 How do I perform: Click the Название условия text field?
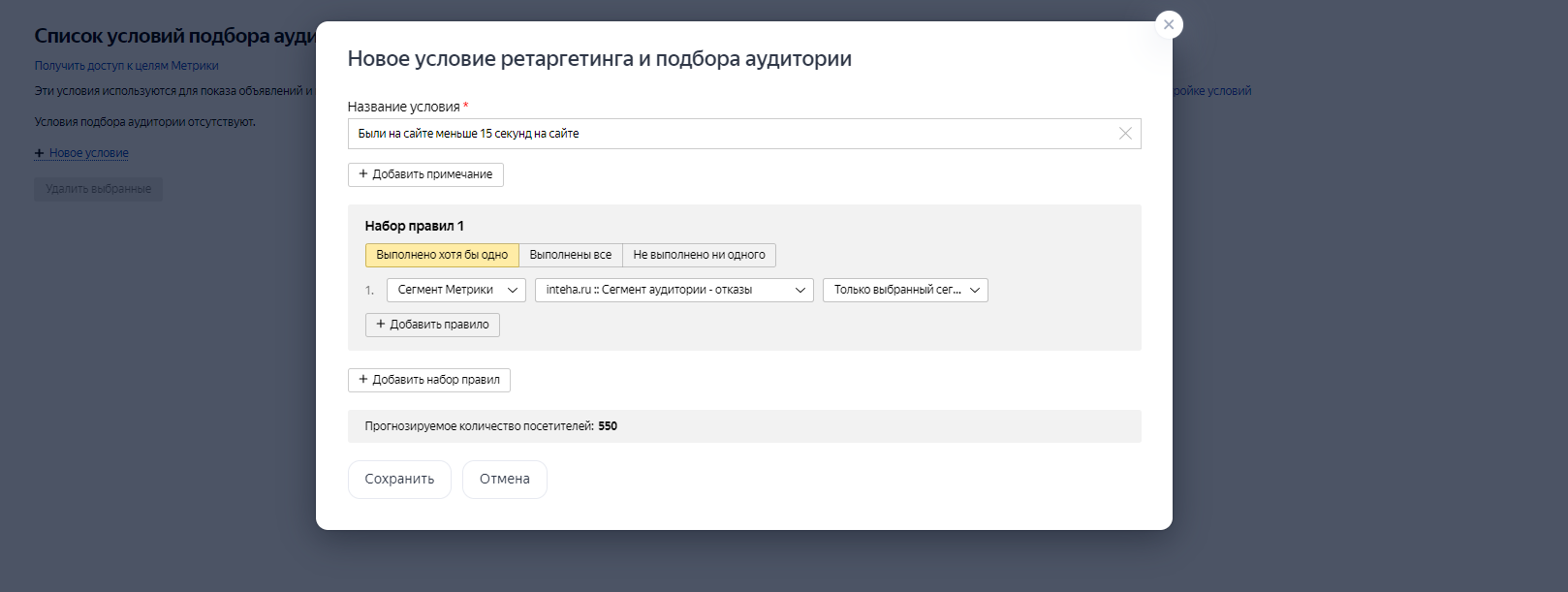coord(744,134)
